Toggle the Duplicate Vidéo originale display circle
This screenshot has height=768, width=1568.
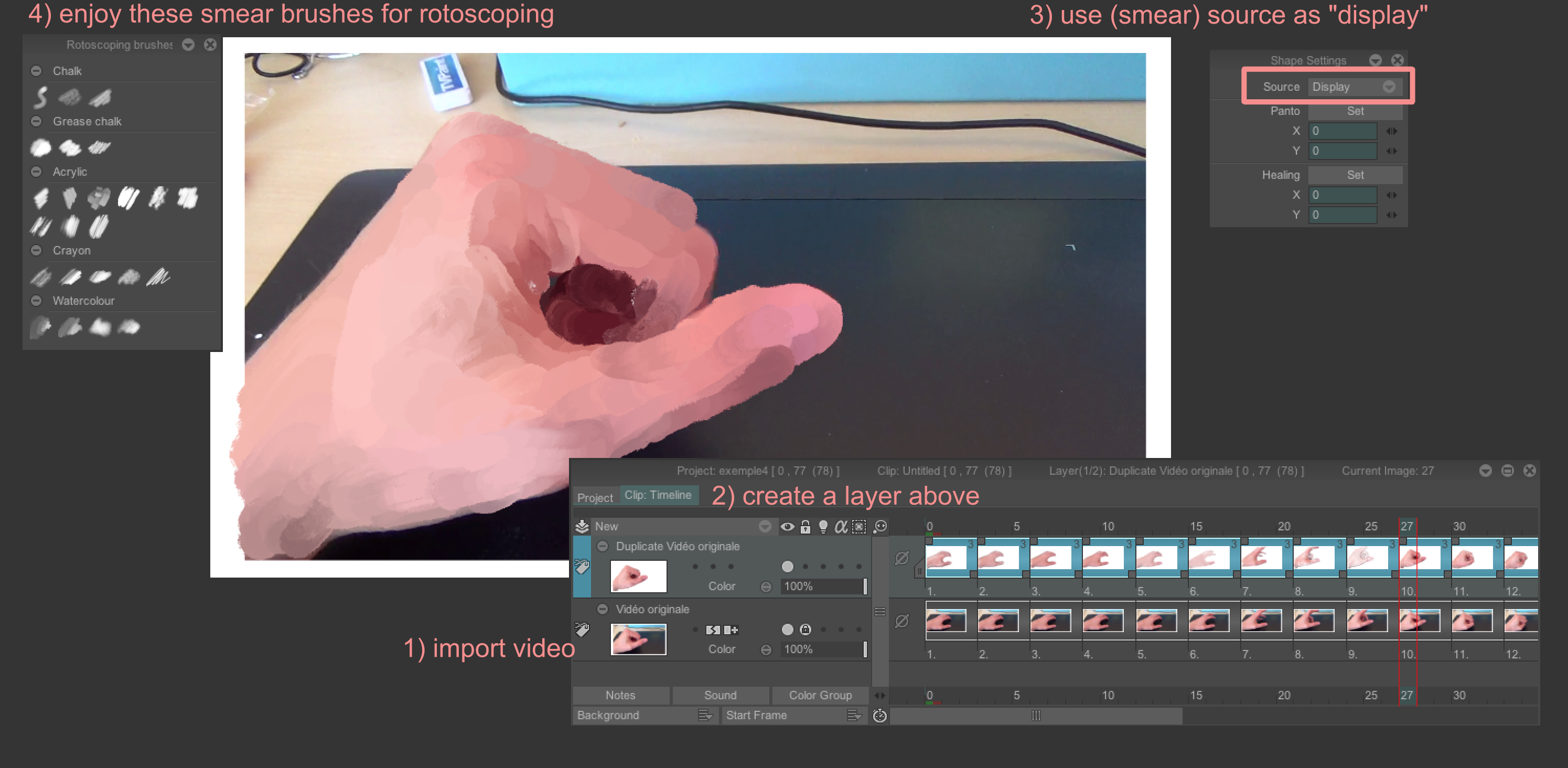coord(787,567)
